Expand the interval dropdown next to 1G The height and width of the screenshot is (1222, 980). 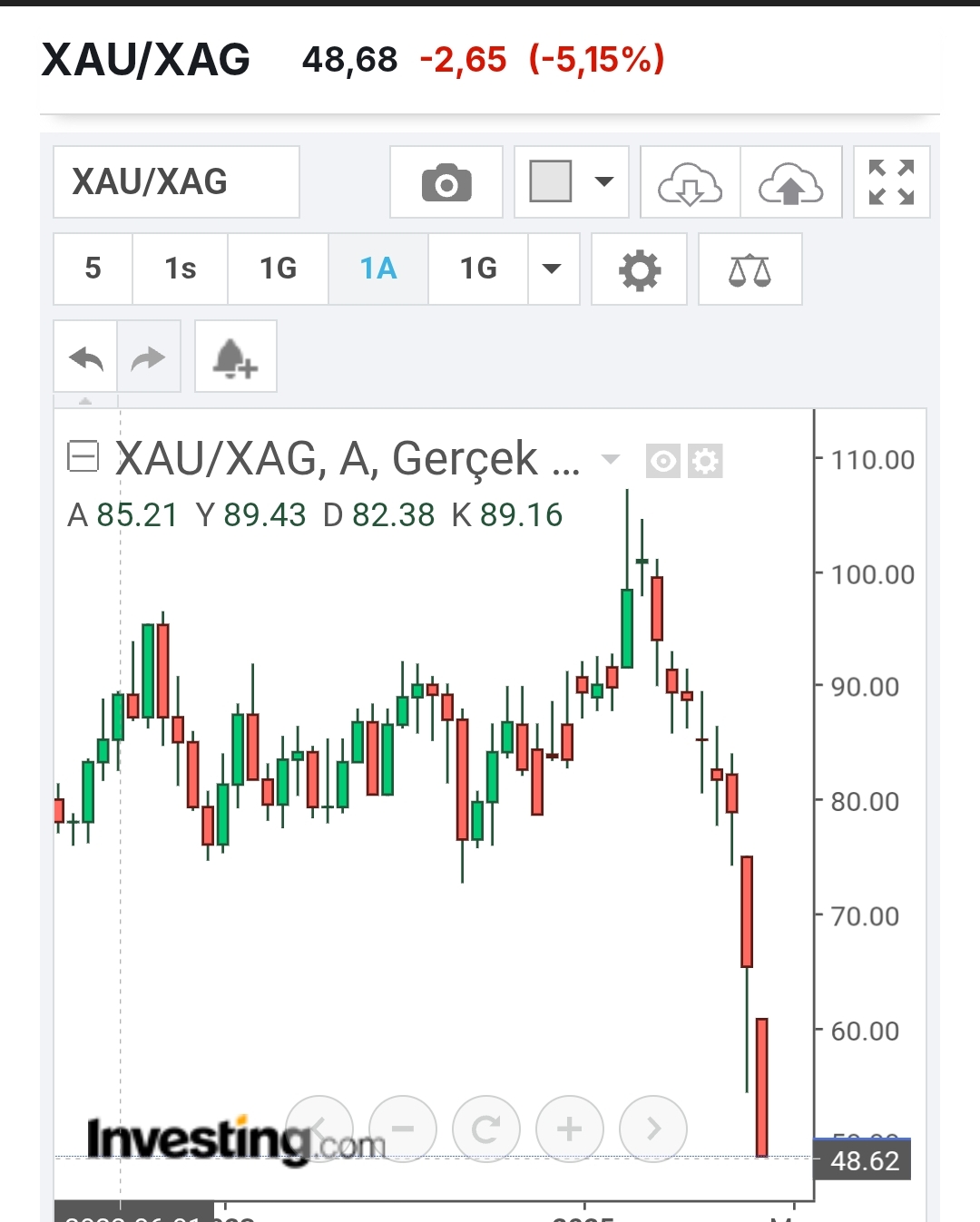[x=552, y=269]
